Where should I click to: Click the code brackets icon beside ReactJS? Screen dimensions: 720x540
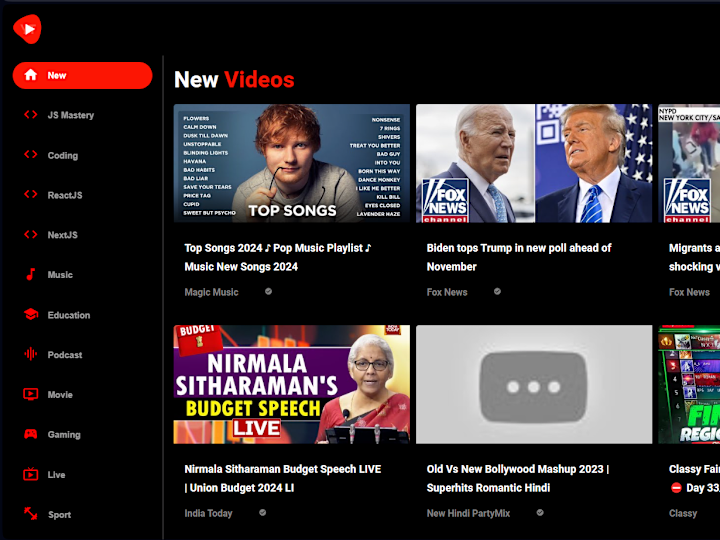(x=31, y=195)
